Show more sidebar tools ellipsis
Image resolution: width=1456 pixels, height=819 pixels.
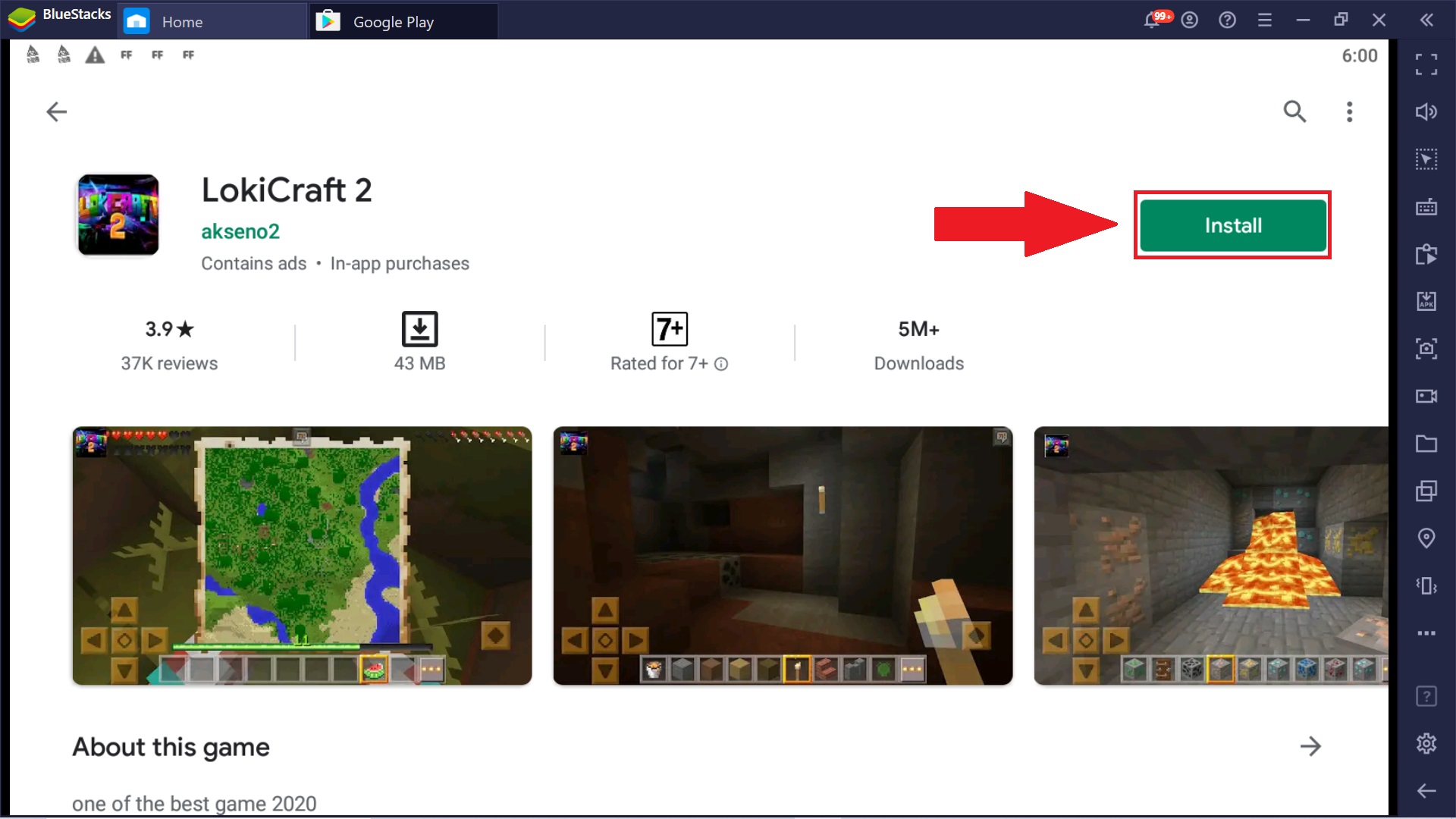1426,633
